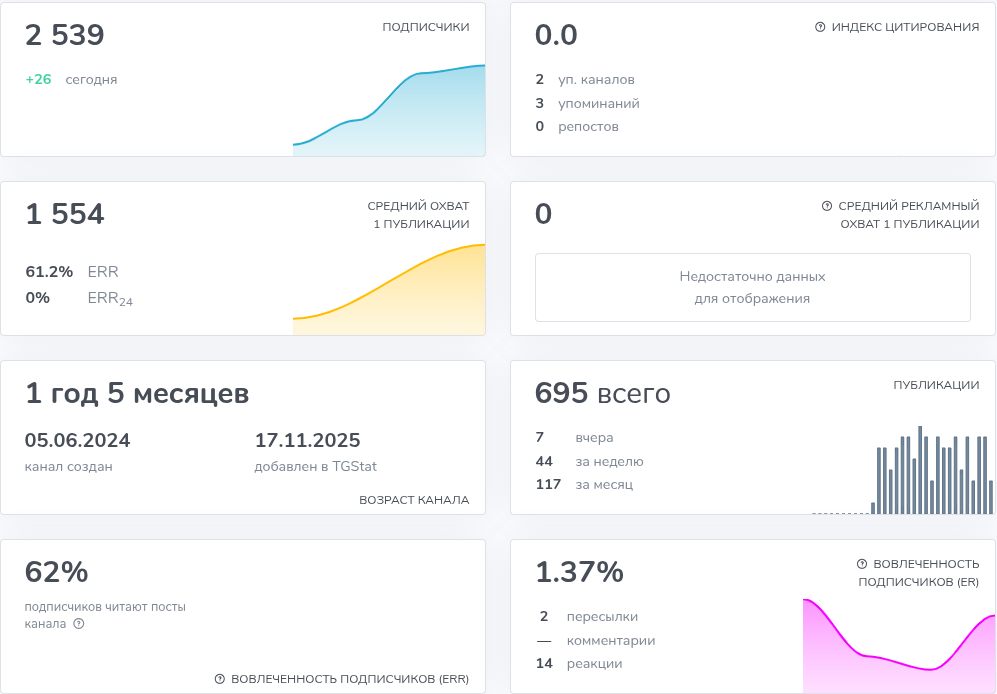Click question mark after 'читают посты канала'
This screenshot has height=694, width=997.
tap(79, 624)
